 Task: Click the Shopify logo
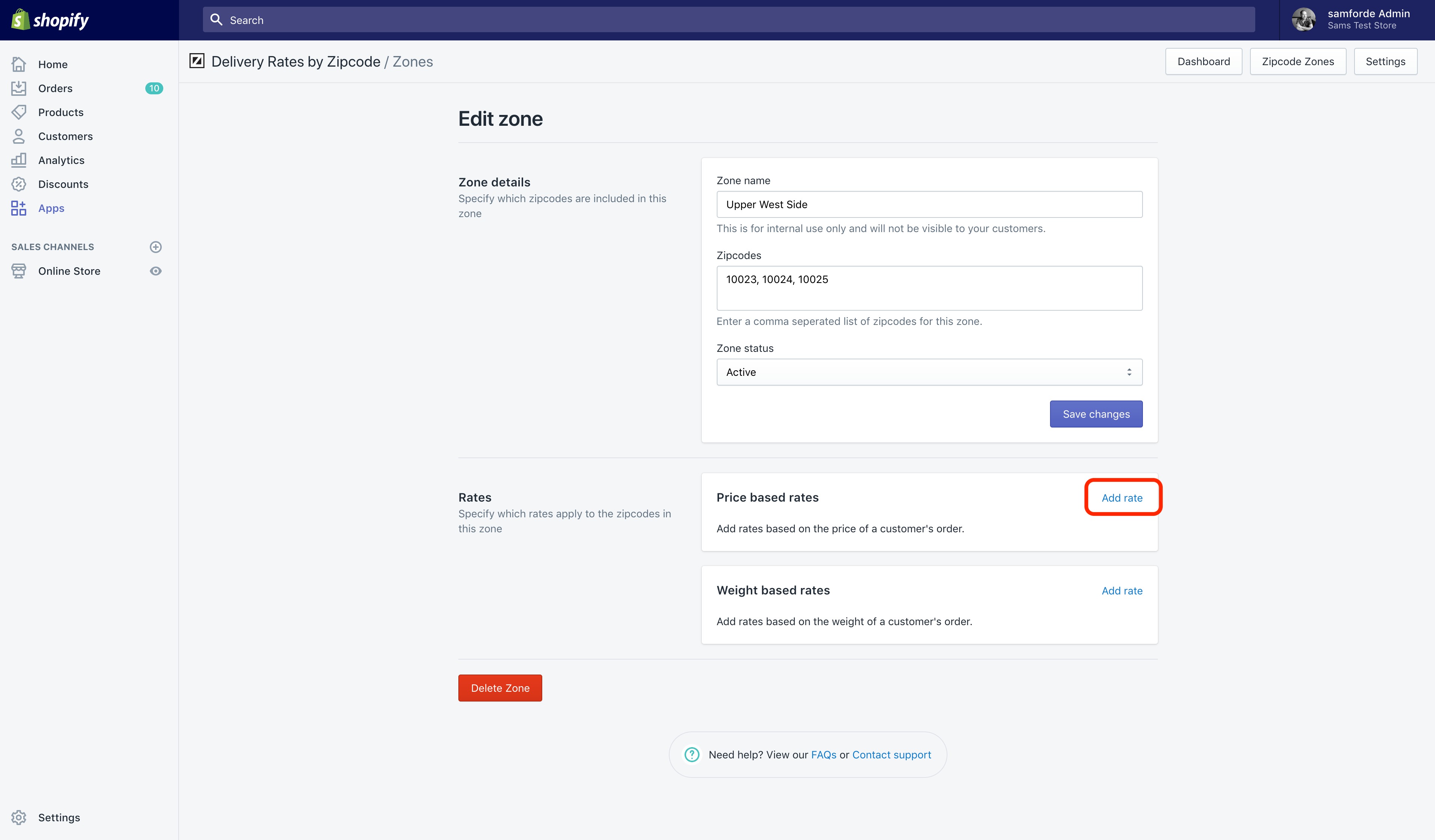pyautogui.click(x=50, y=20)
